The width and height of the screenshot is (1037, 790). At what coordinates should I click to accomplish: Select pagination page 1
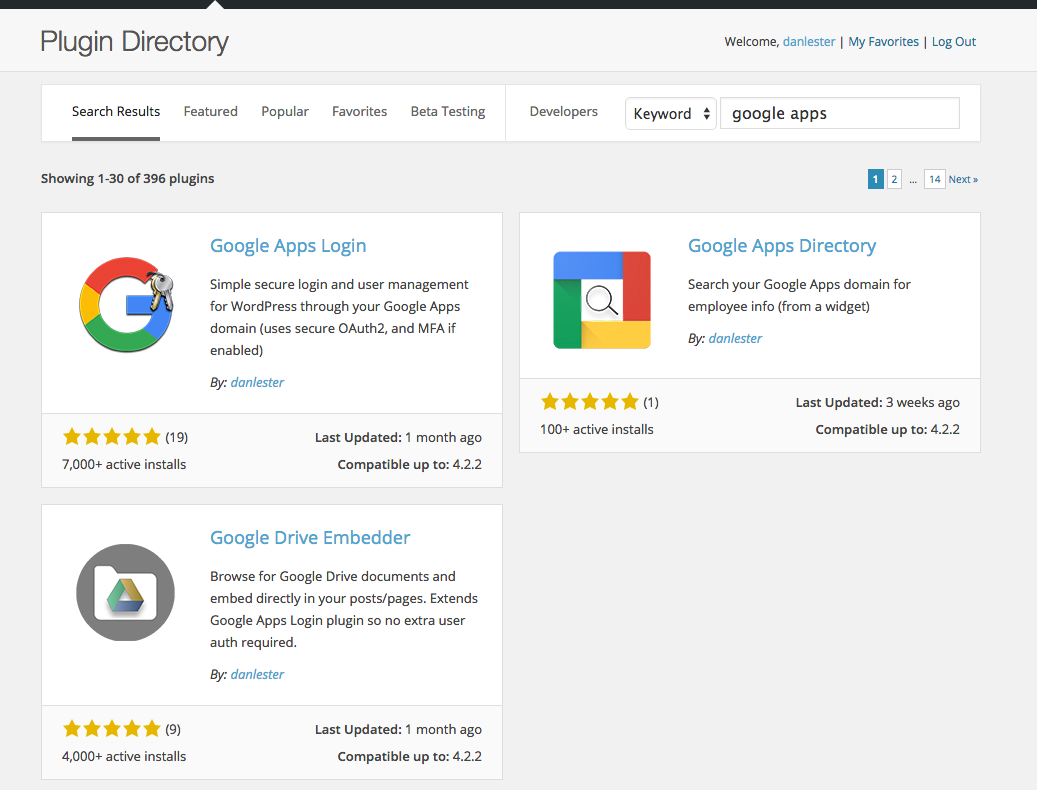click(876, 179)
